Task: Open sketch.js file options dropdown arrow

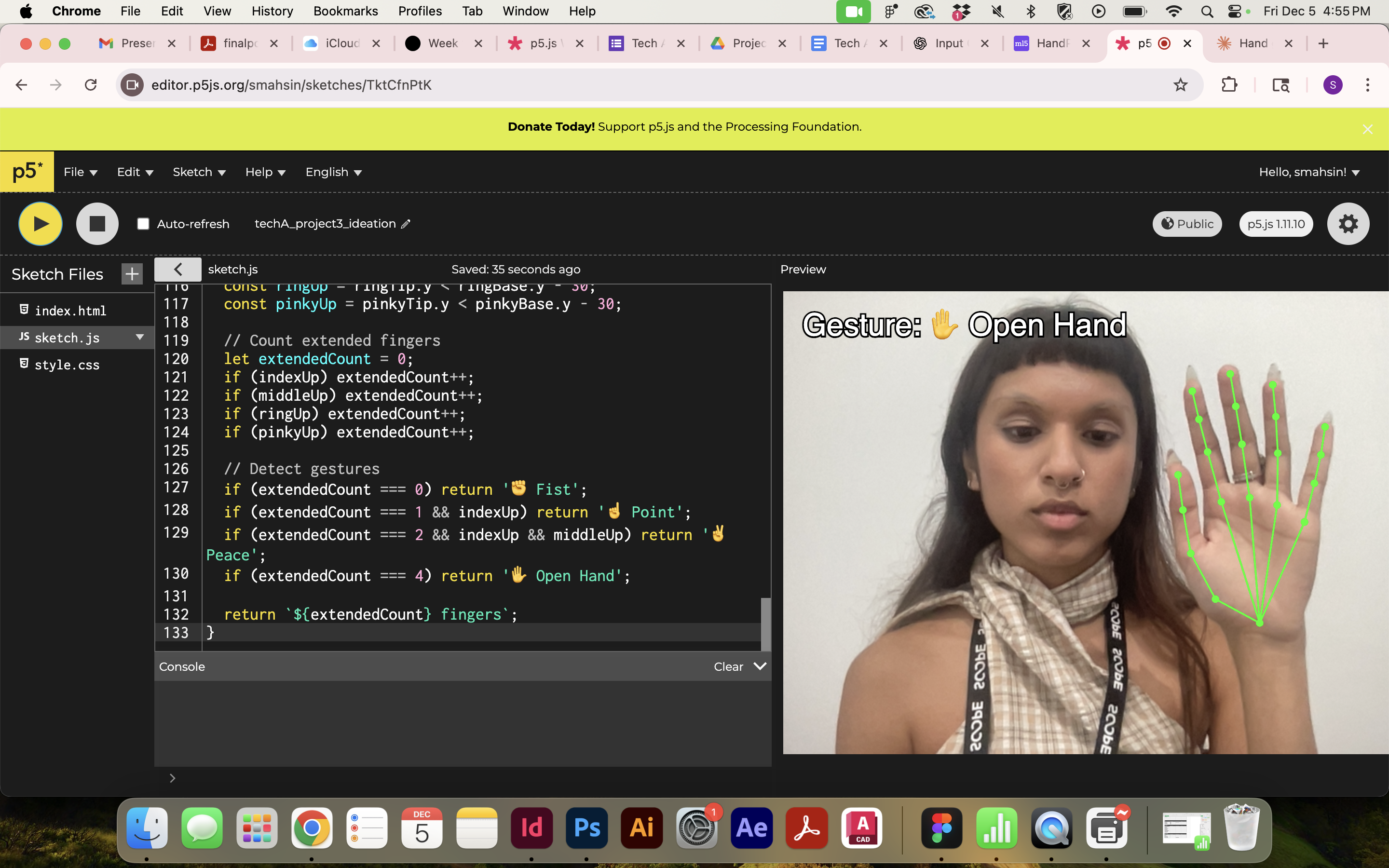Action: 139,337
